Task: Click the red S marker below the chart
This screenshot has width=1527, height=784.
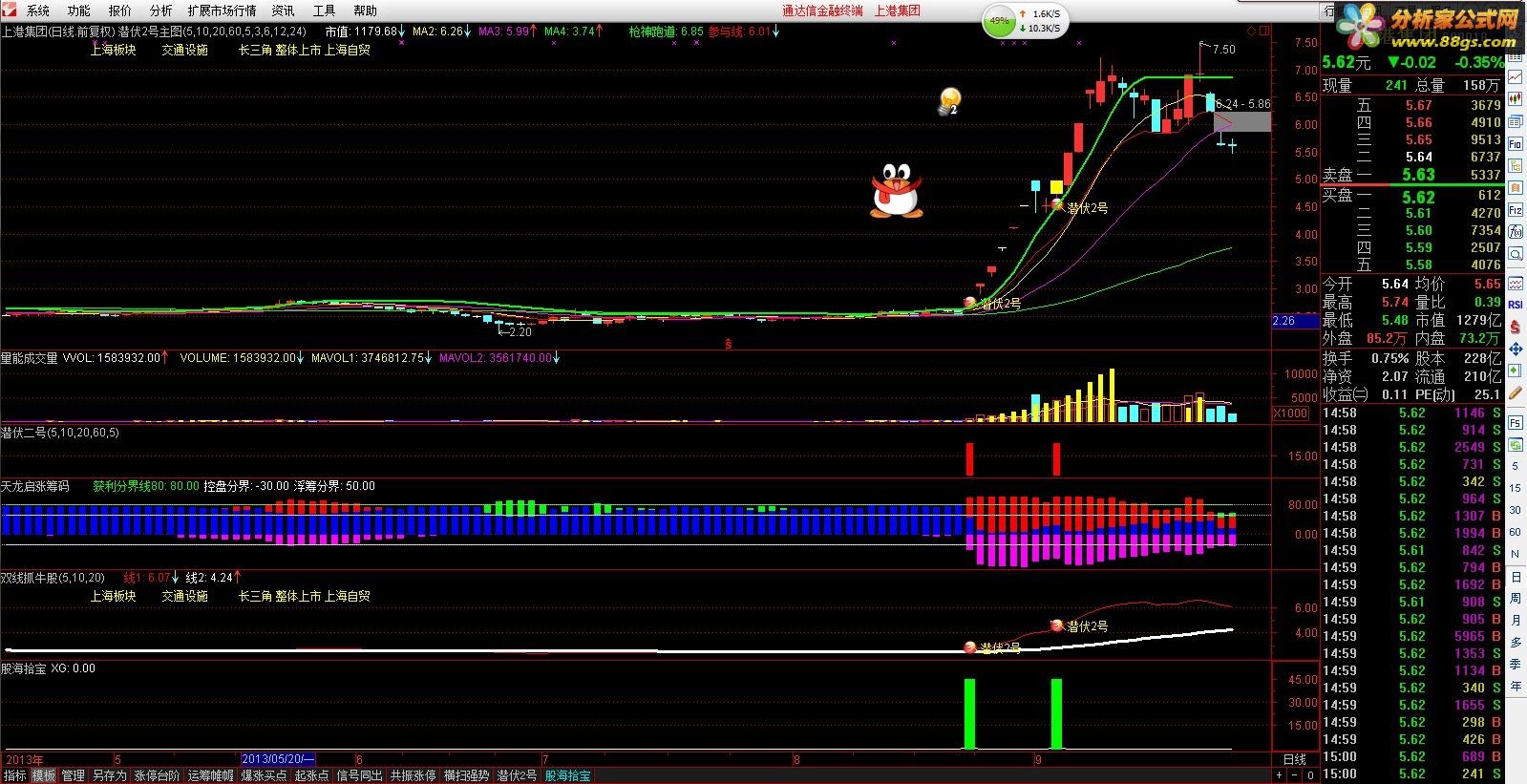Action: pyautogui.click(x=728, y=344)
